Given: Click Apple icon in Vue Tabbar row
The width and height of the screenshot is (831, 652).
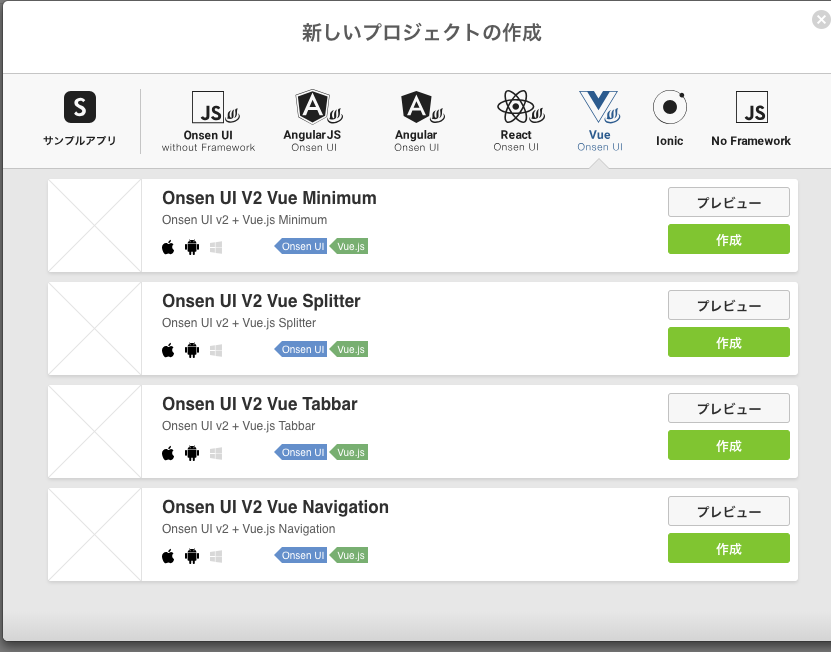Looking at the screenshot, I should click(x=168, y=453).
